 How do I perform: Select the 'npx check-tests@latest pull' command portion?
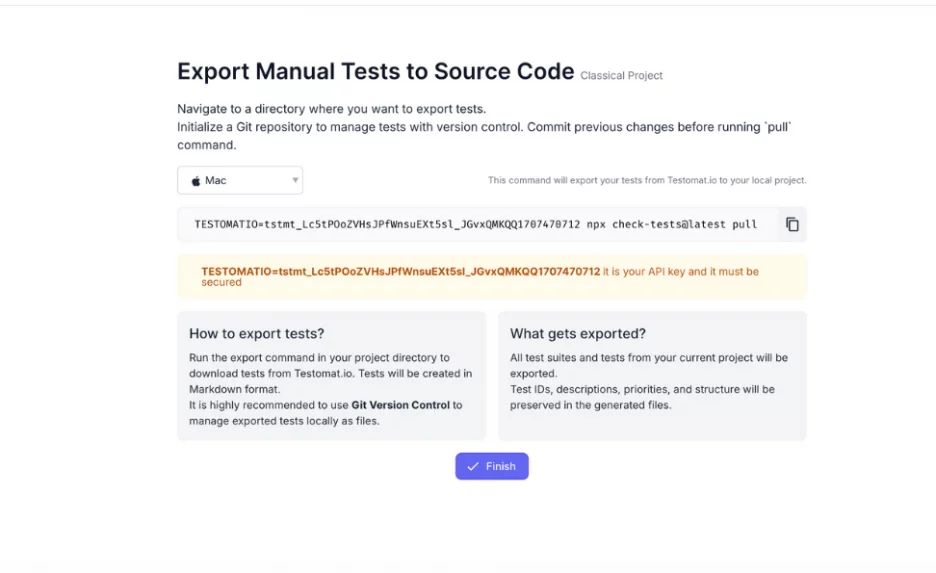(673, 225)
